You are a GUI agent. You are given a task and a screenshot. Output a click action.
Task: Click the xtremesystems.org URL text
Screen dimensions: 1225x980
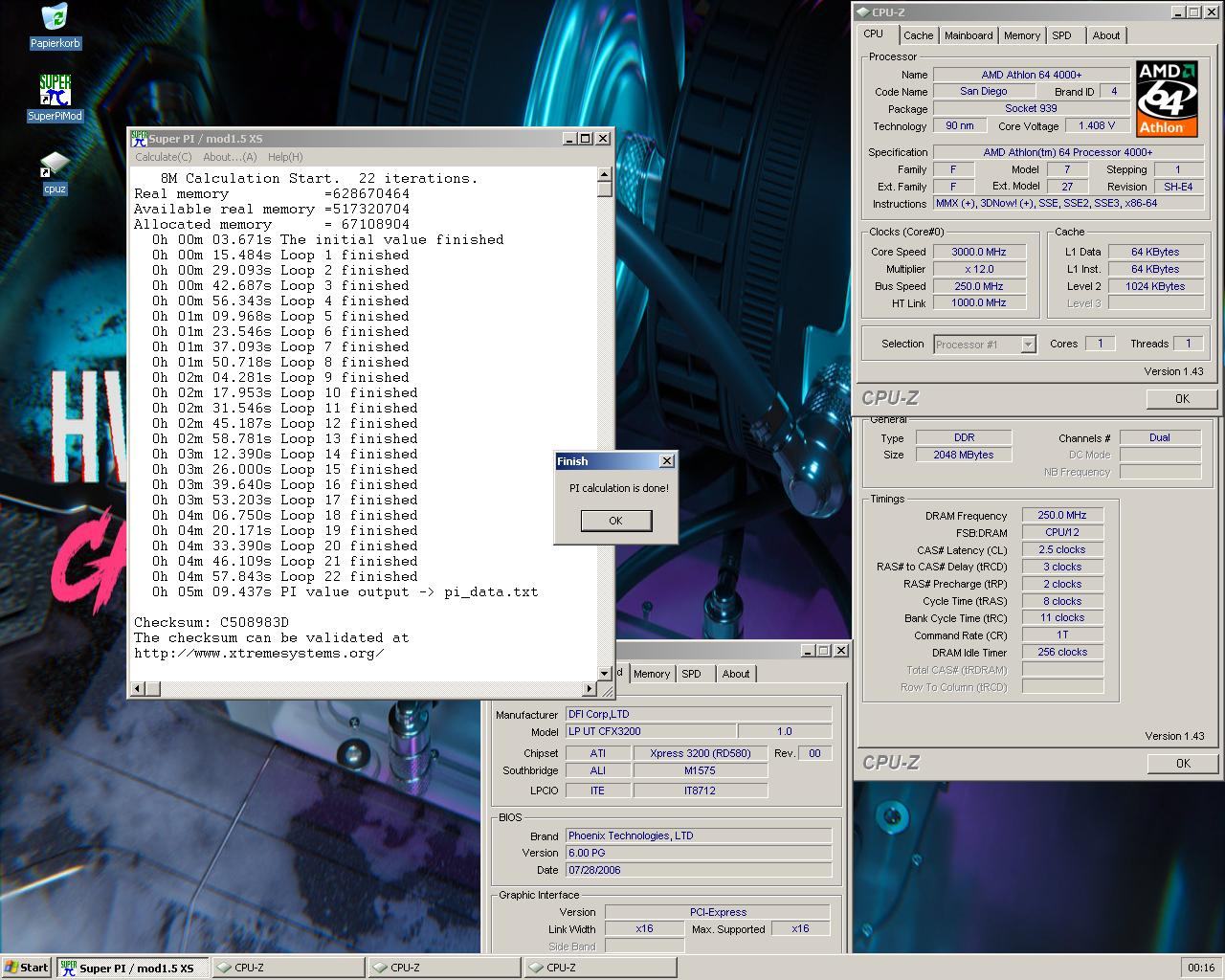click(x=259, y=653)
